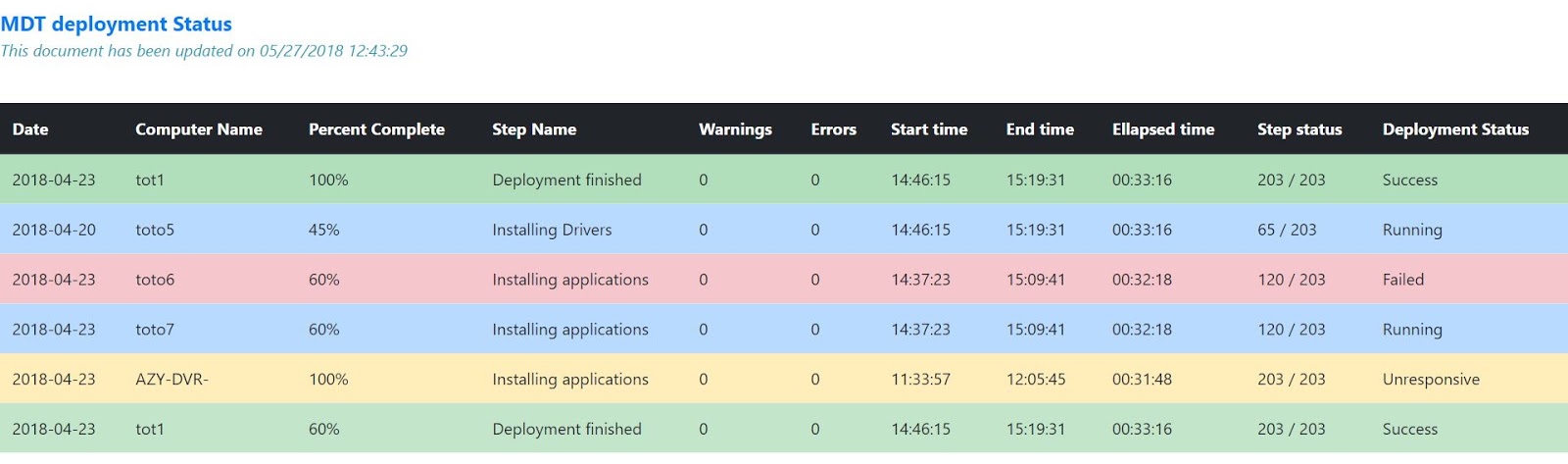
Task: Click the MDT deployment Status title
Action: click(x=117, y=24)
